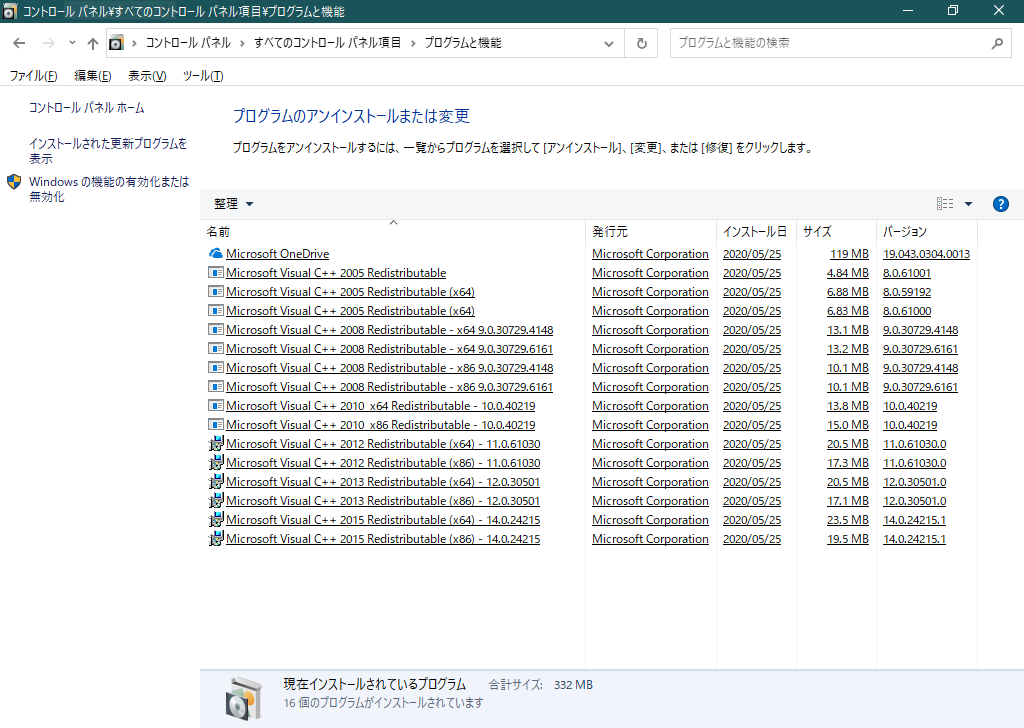Click icon of Visual C++ 2008 x64 9.0.30729.6161
The width and height of the screenshot is (1024, 728).
216,348
